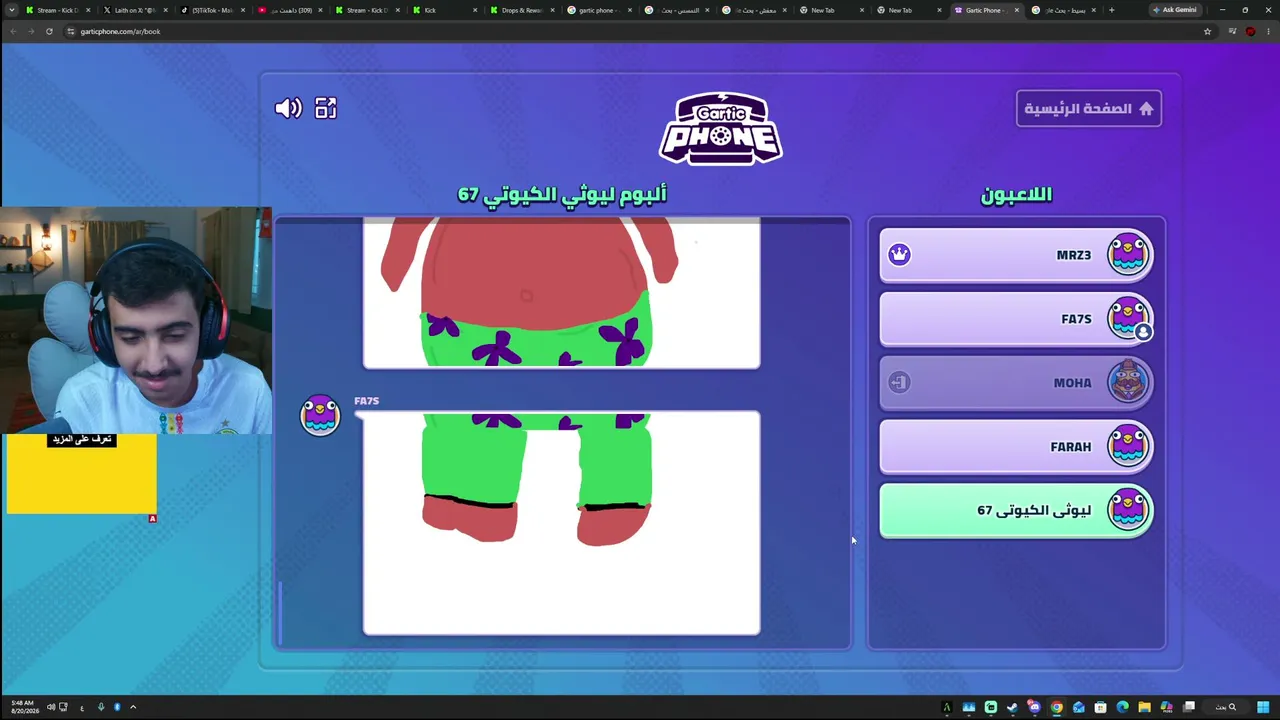Click FA7S's bird avatar in players list
1280x720 pixels.
tap(1128, 318)
